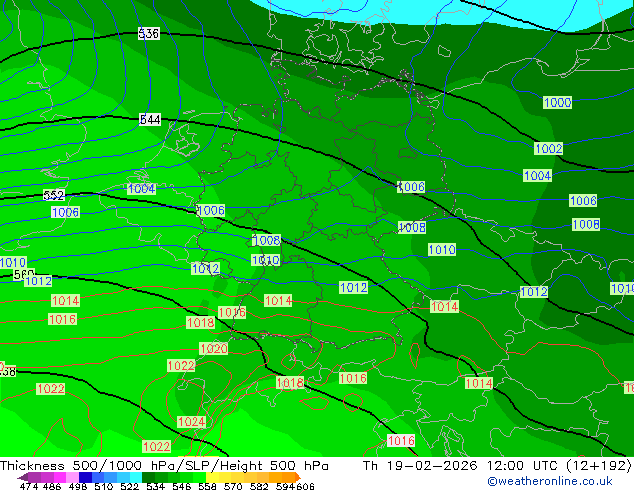Viewport: 634px width, 490px height.
Task: Pick the light pink legend swatch
Action: (72, 477)
